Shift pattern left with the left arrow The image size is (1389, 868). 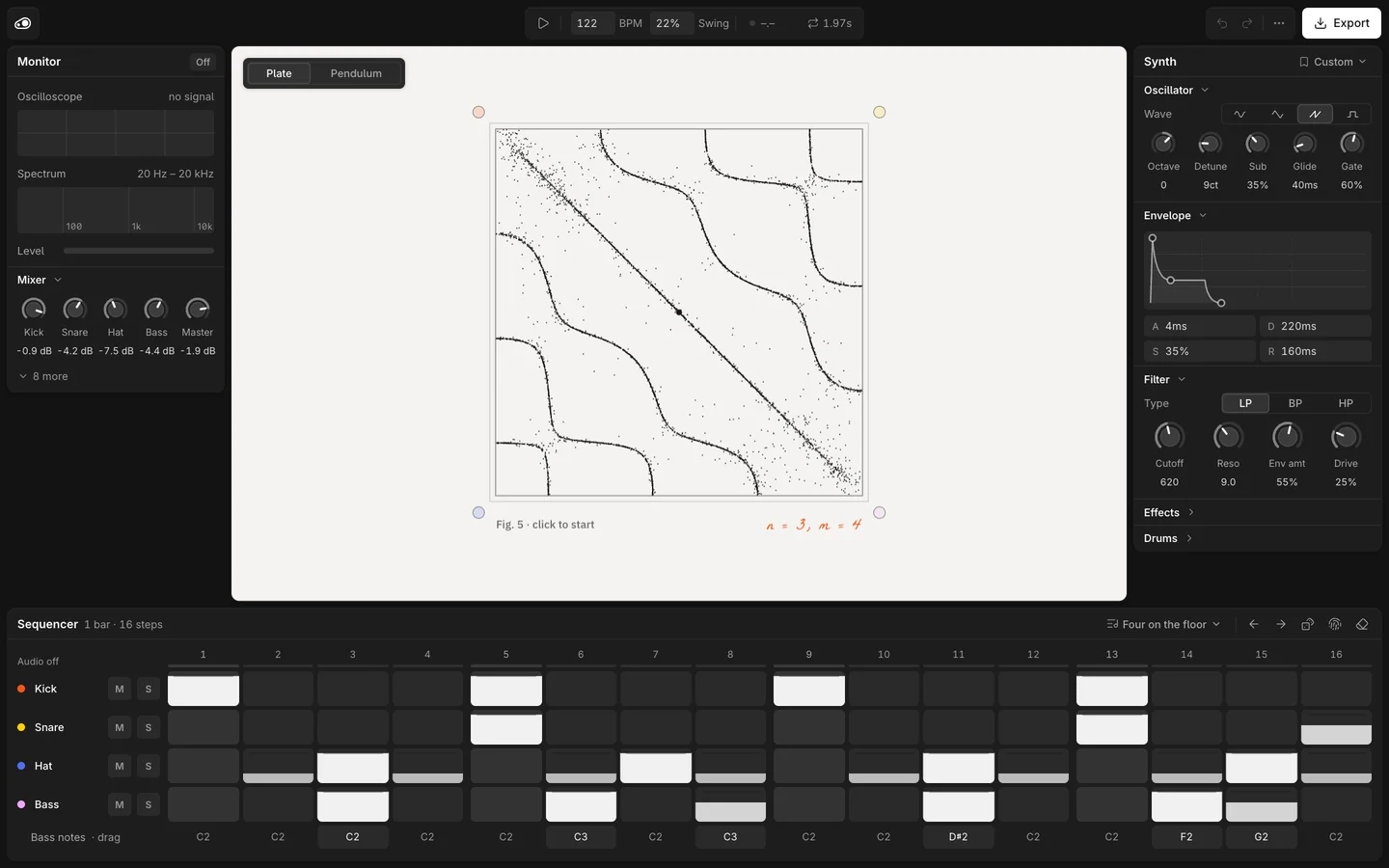click(x=1254, y=624)
